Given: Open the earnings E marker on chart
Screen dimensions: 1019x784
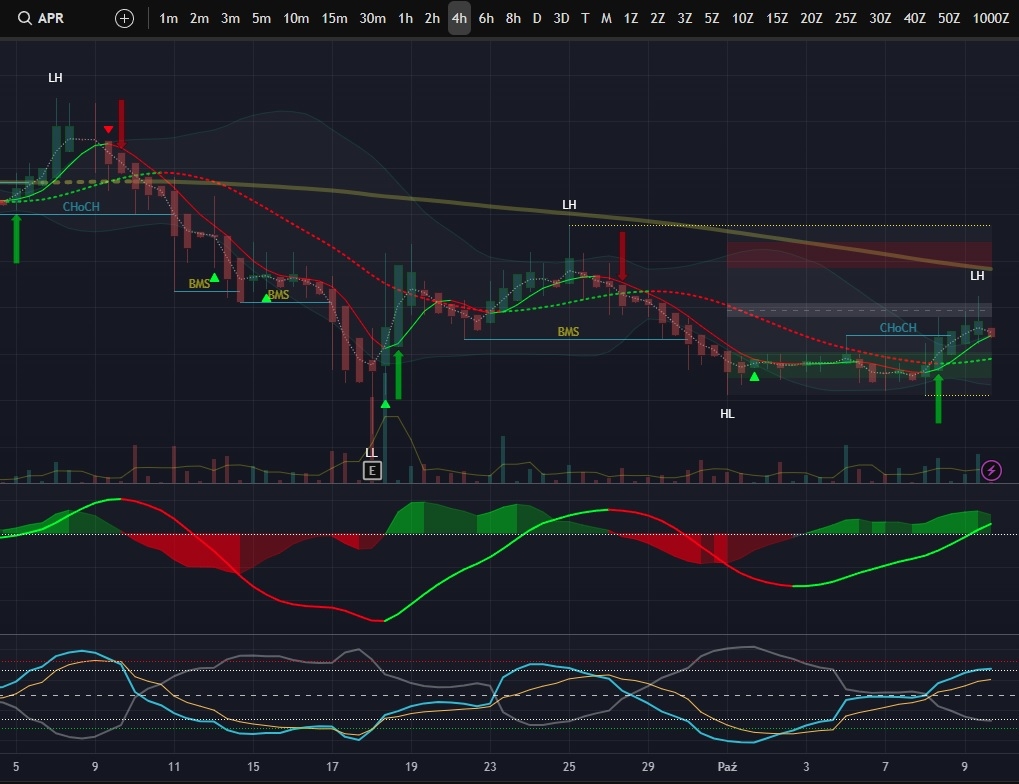Looking at the screenshot, I should click(372, 470).
